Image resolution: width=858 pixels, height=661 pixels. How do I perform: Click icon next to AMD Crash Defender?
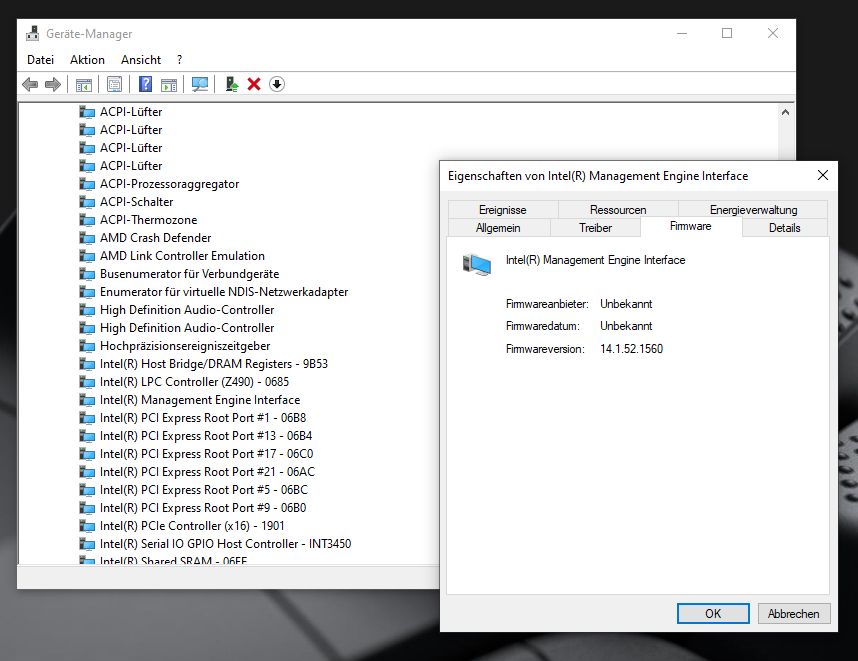pos(87,238)
